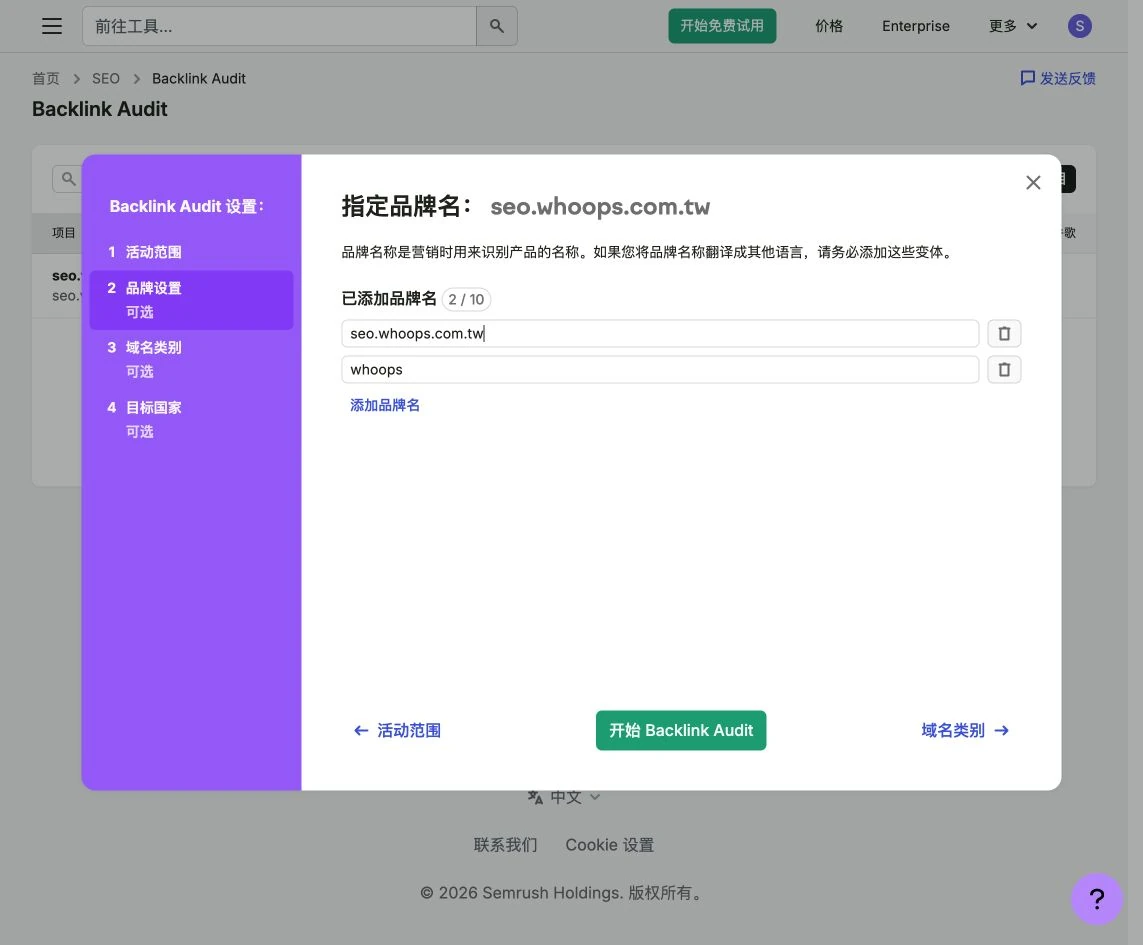Open user avatar S account menu
1143x945 pixels.
[1080, 26]
